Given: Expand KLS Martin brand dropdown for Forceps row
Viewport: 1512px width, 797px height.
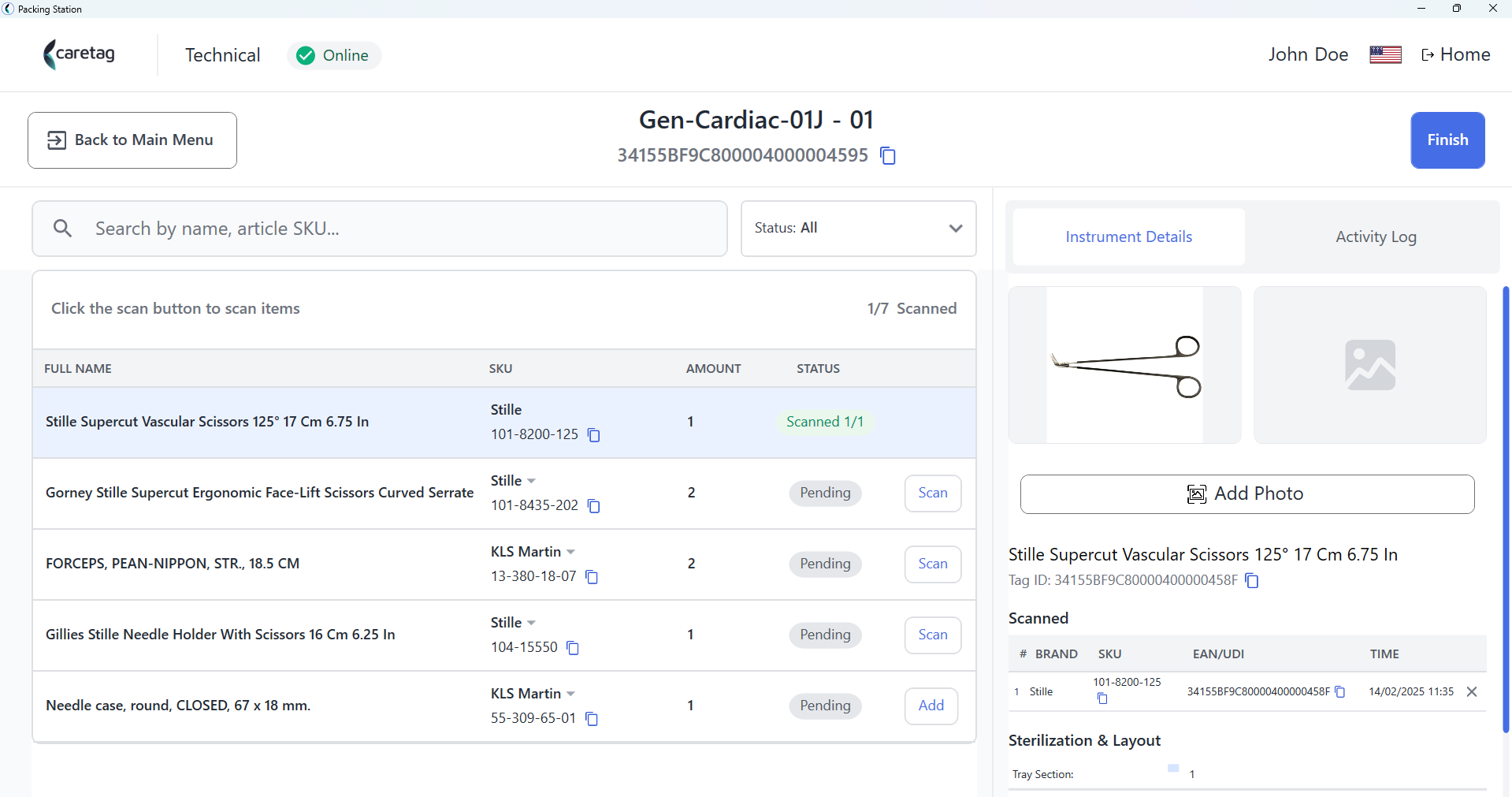Looking at the screenshot, I should tap(570, 552).
